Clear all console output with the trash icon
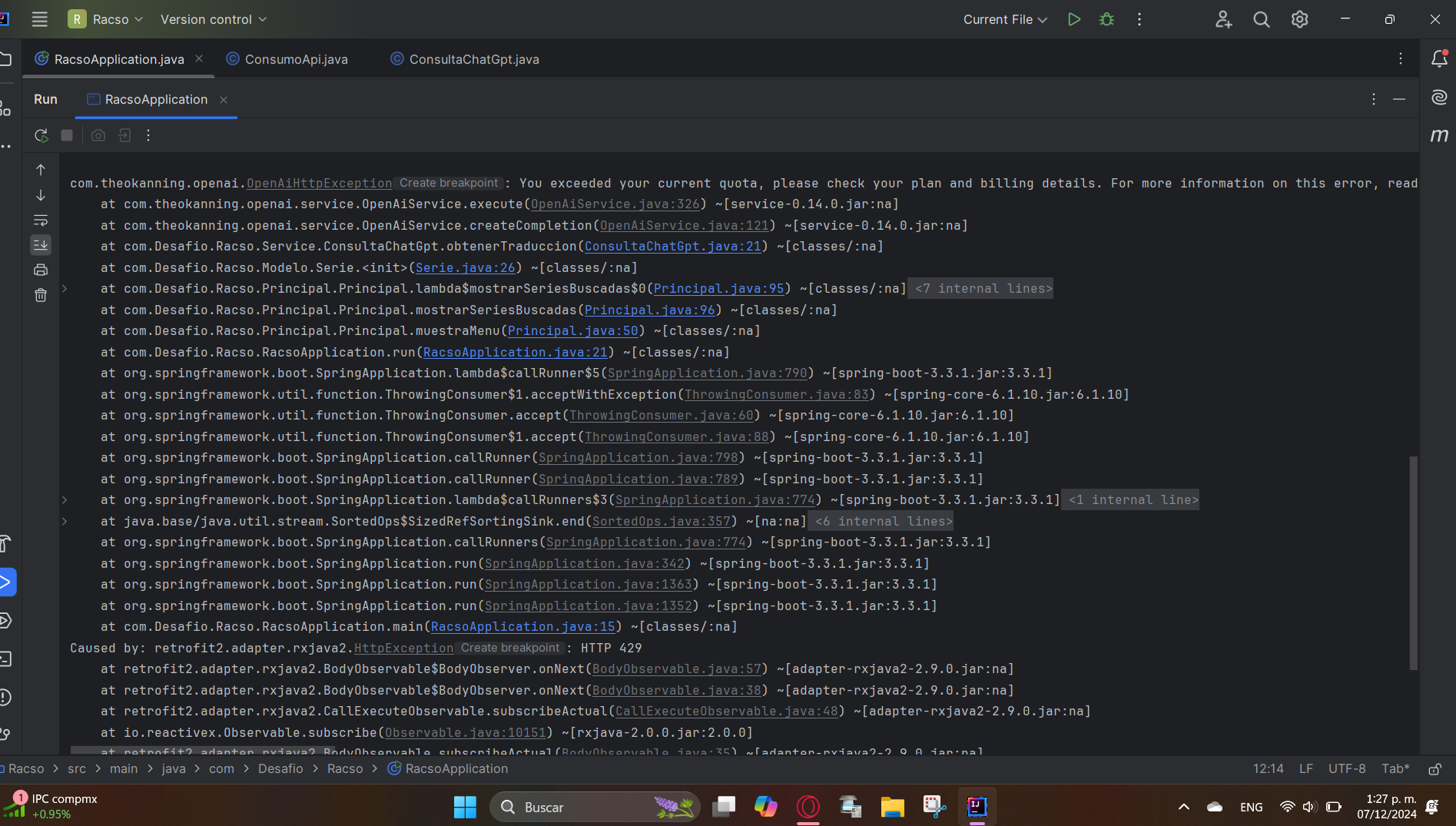This screenshot has width=1456, height=826. [x=41, y=295]
